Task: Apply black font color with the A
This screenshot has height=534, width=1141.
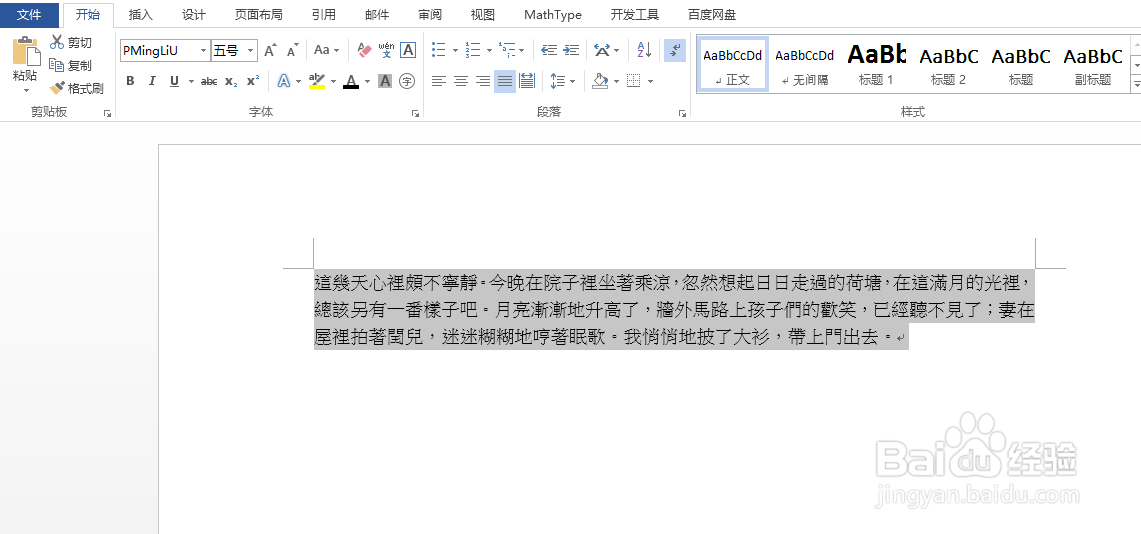Action: [x=351, y=81]
